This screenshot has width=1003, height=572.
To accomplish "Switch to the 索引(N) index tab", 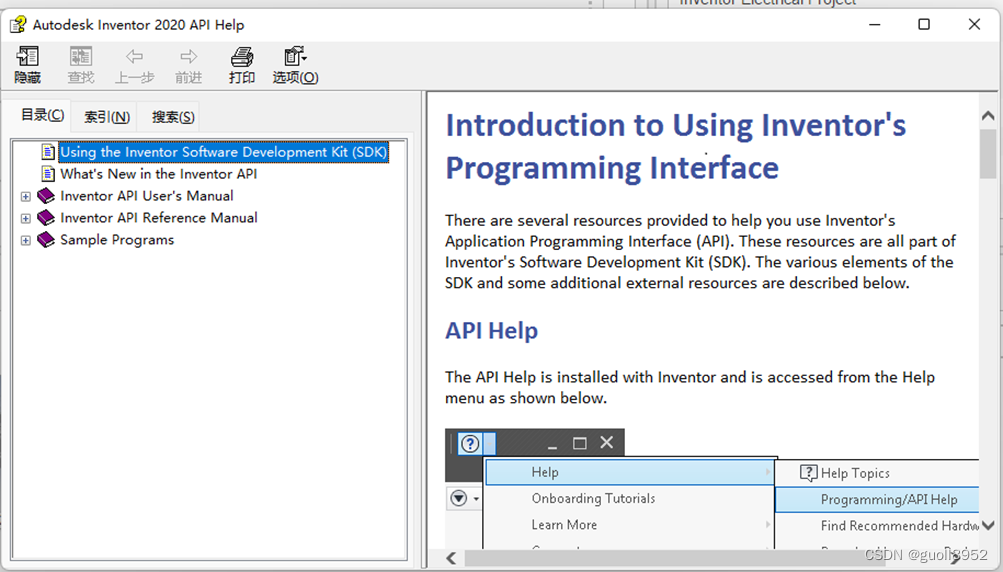I will 107,117.
